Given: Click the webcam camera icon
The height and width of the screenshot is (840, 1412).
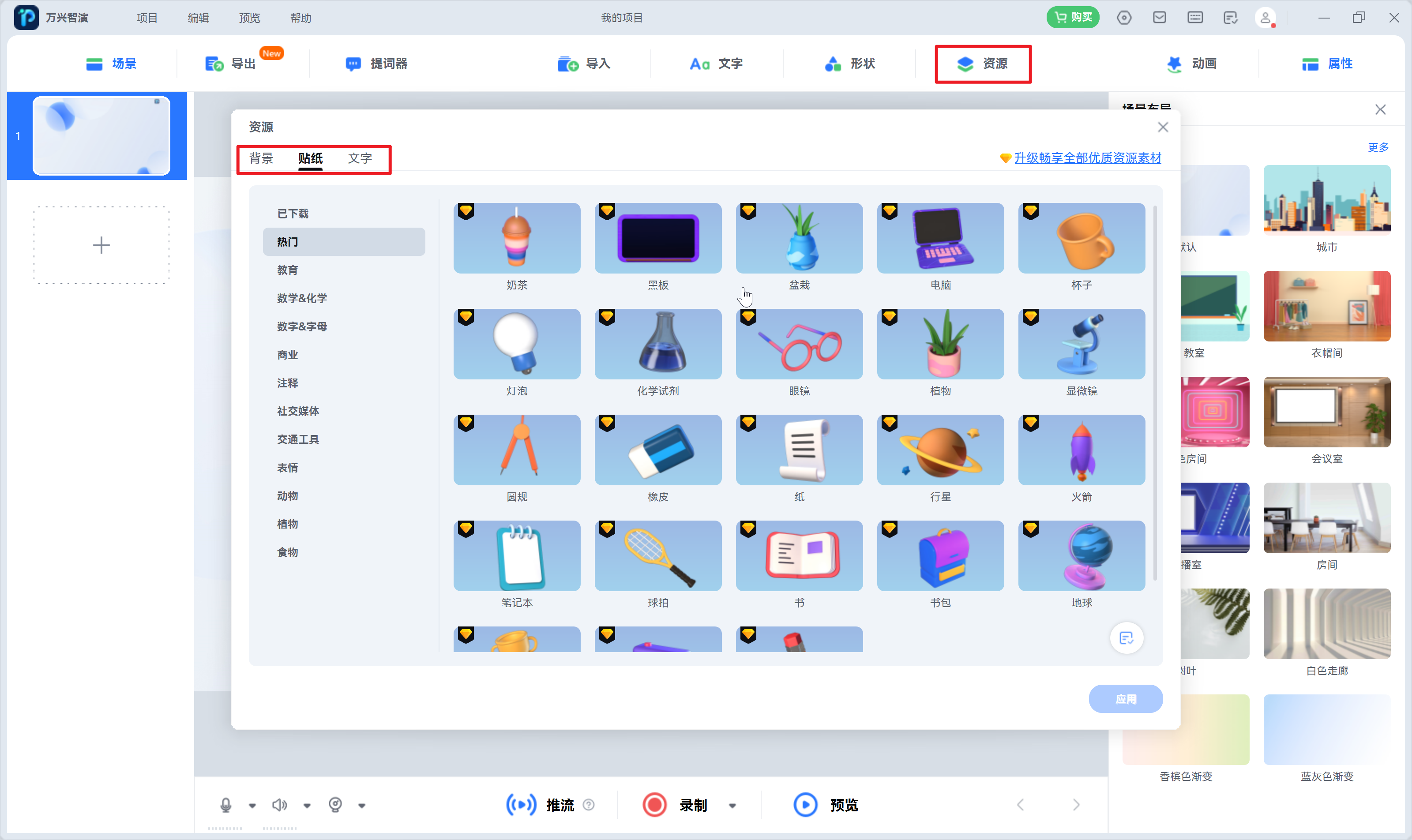Looking at the screenshot, I should click(335, 805).
